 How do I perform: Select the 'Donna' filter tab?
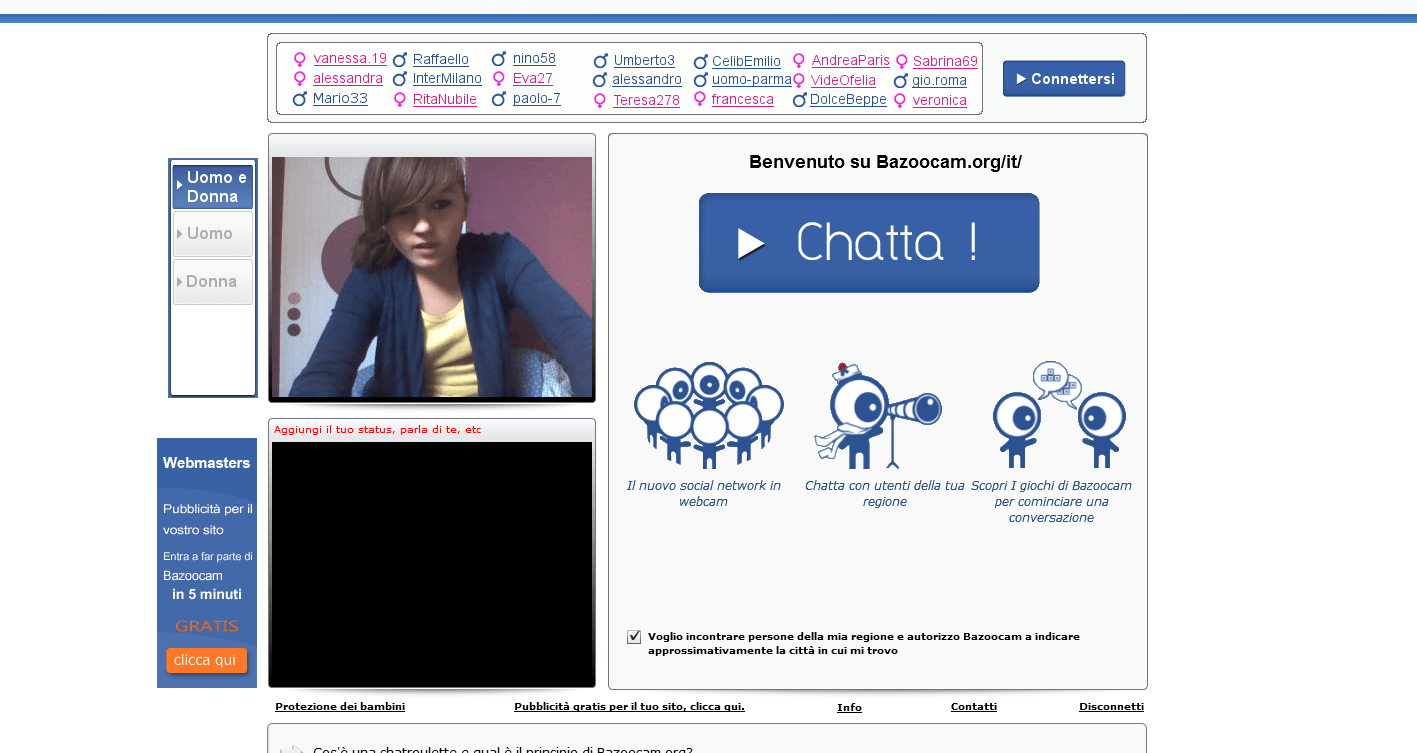(213, 282)
